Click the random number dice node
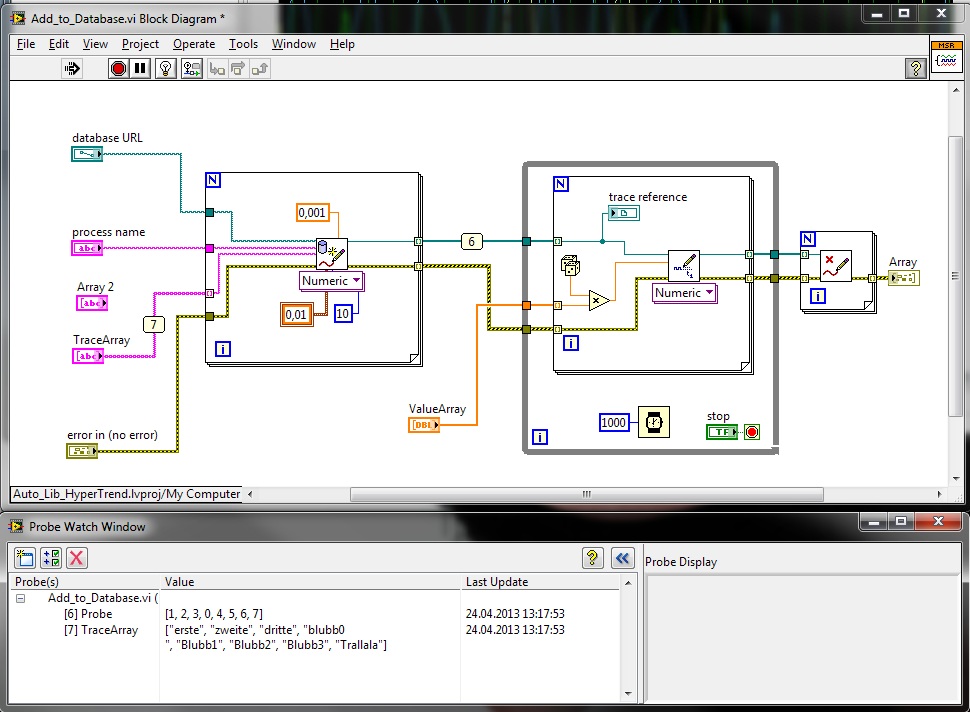The image size is (970, 712). pyautogui.click(x=571, y=268)
